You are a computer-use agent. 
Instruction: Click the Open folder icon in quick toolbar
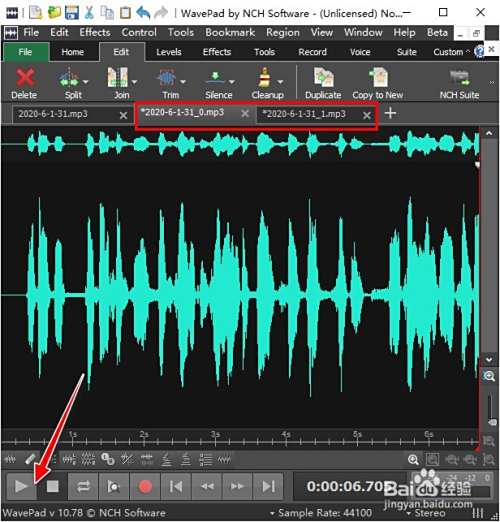coord(54,13)
